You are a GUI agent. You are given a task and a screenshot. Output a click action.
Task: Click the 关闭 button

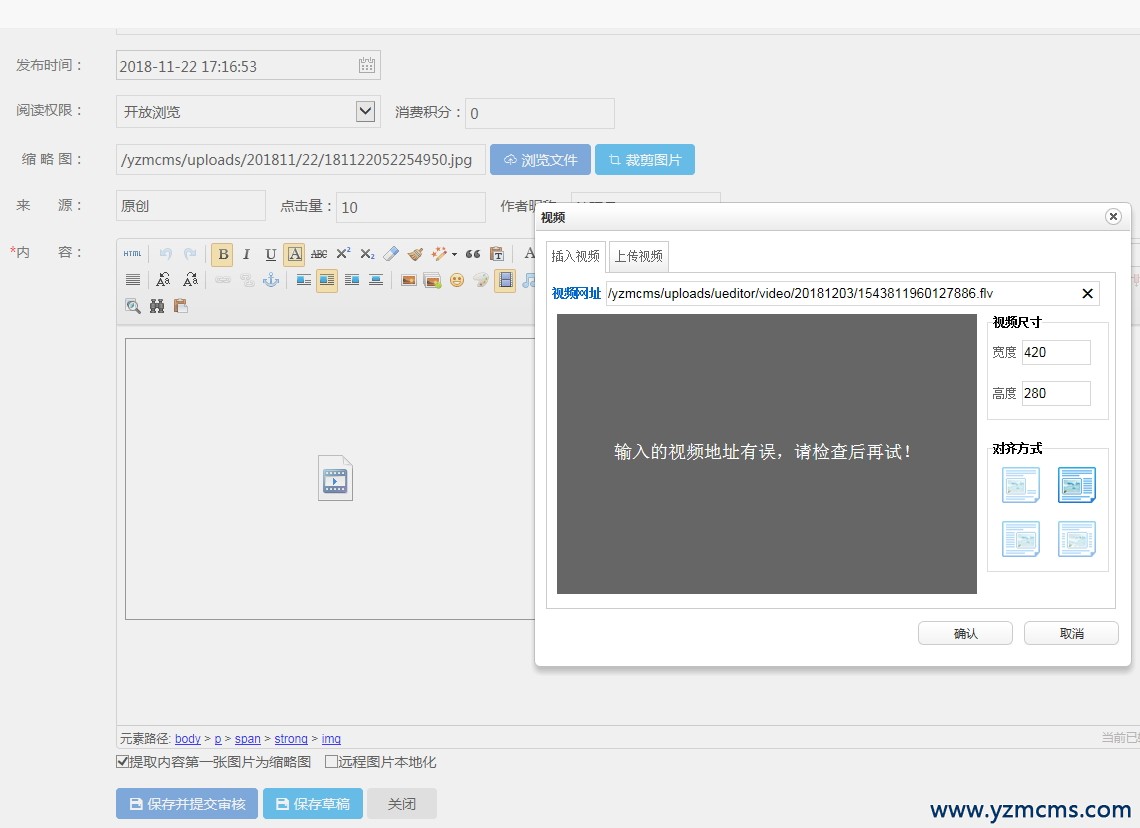(x=401, y=803)
